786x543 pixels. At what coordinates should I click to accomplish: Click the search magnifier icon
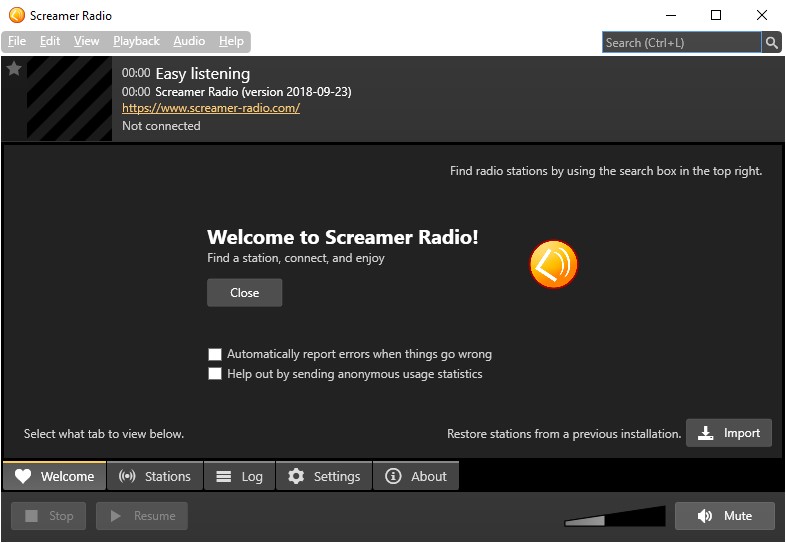(771, 42)
